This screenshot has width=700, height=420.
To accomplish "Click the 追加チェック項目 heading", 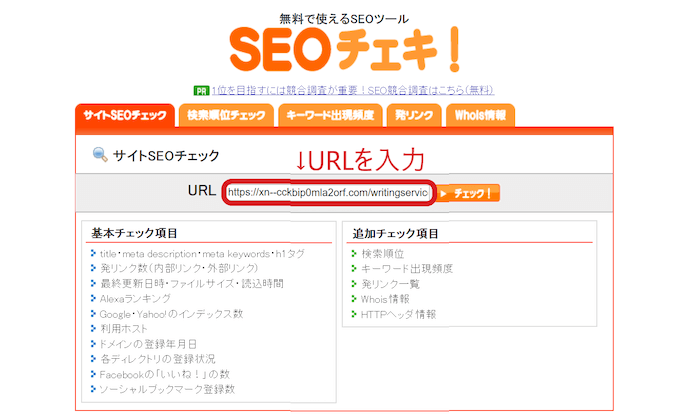I will pyautogui.click(x=396, y=233).
